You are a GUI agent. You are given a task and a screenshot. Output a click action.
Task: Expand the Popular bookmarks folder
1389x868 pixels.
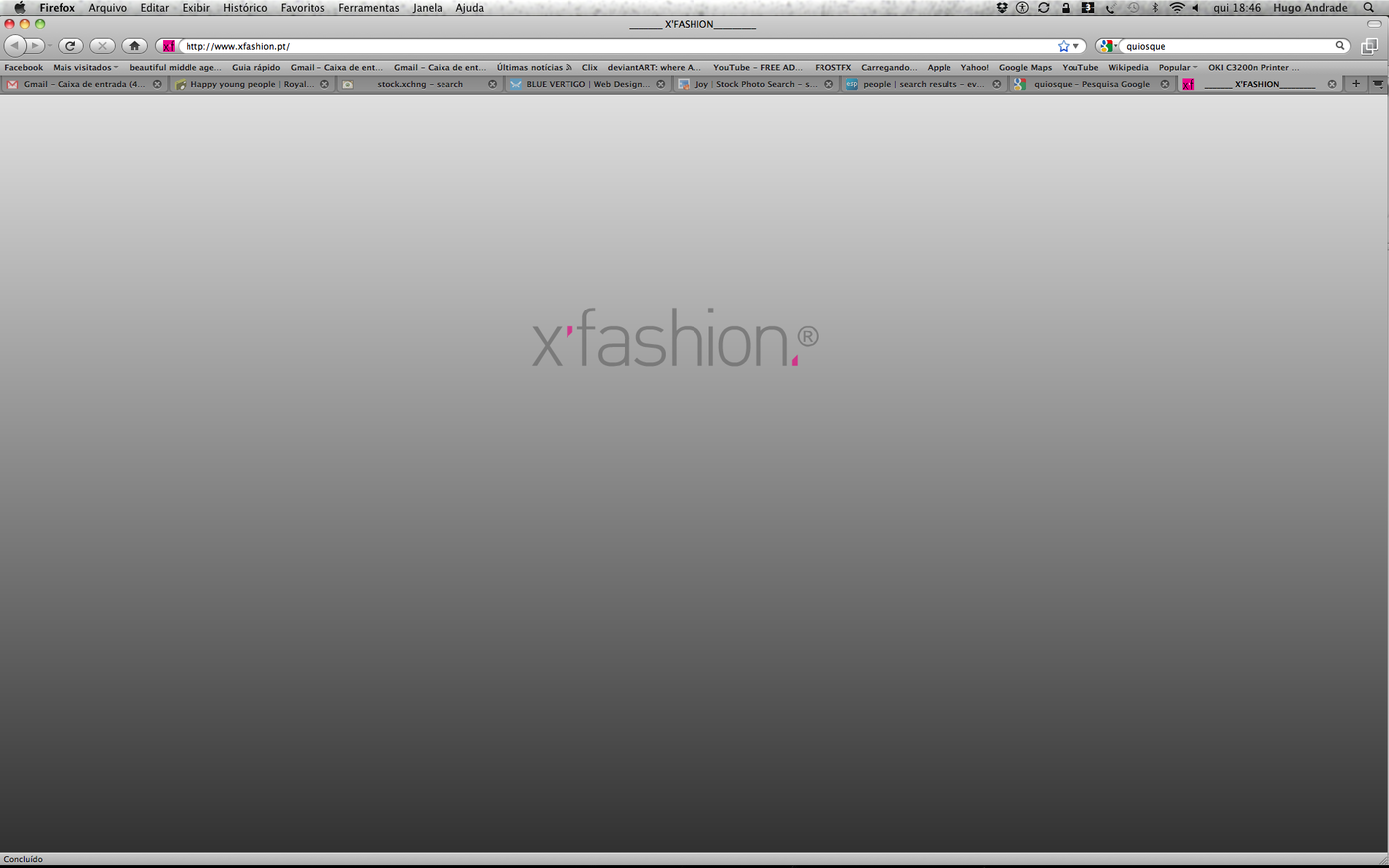click(x=1178, y=68)
